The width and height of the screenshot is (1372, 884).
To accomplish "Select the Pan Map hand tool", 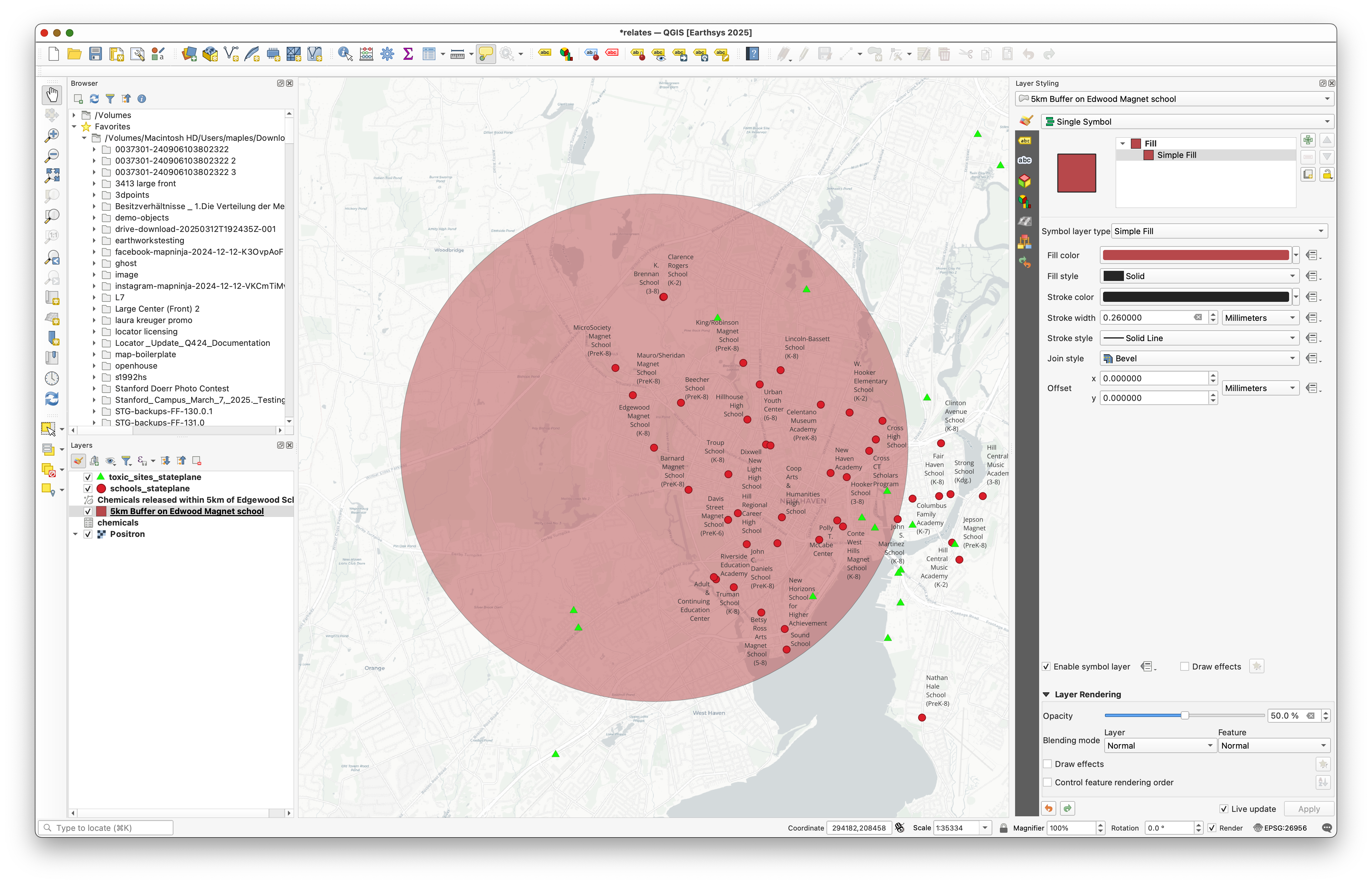I will (x=52, y=94).
